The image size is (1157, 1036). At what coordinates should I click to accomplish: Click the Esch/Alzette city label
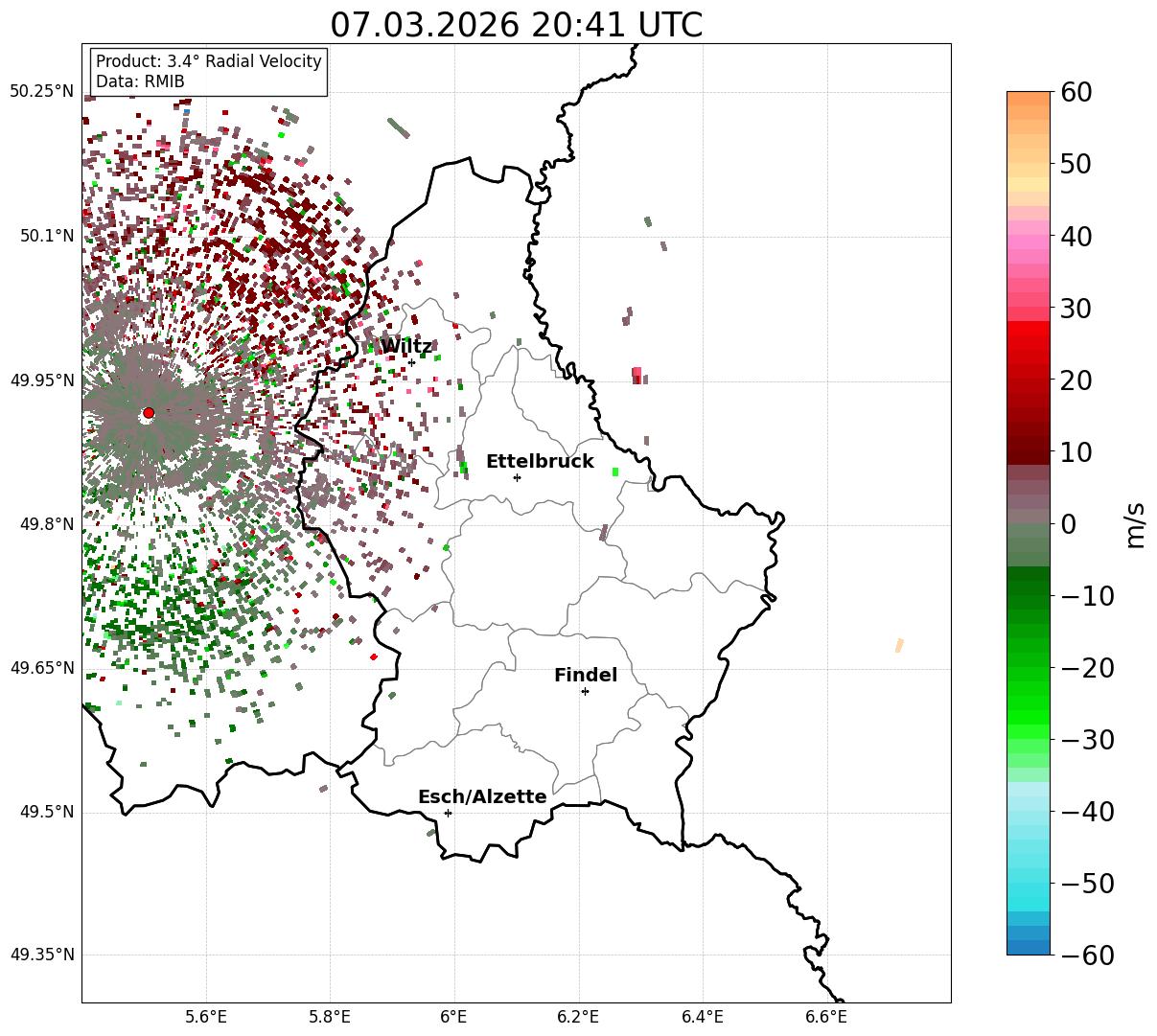pos(482,797)
